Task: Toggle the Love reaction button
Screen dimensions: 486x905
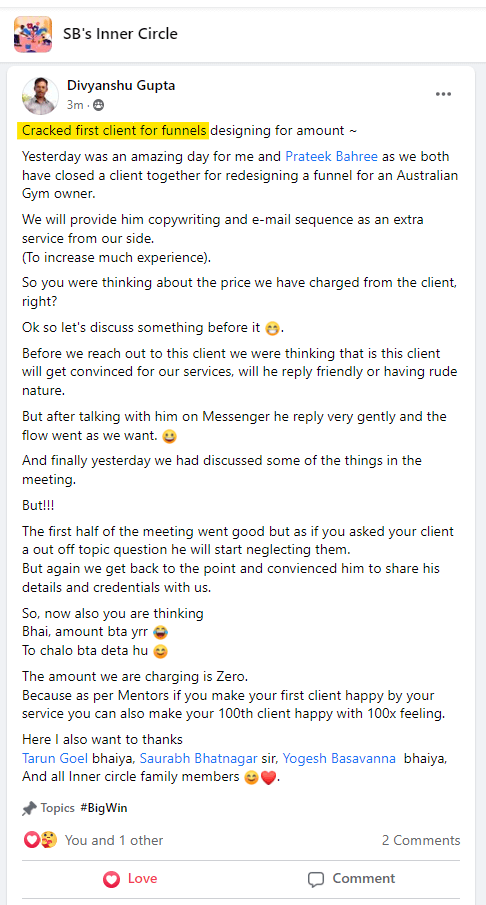Action: pos(130,879)
